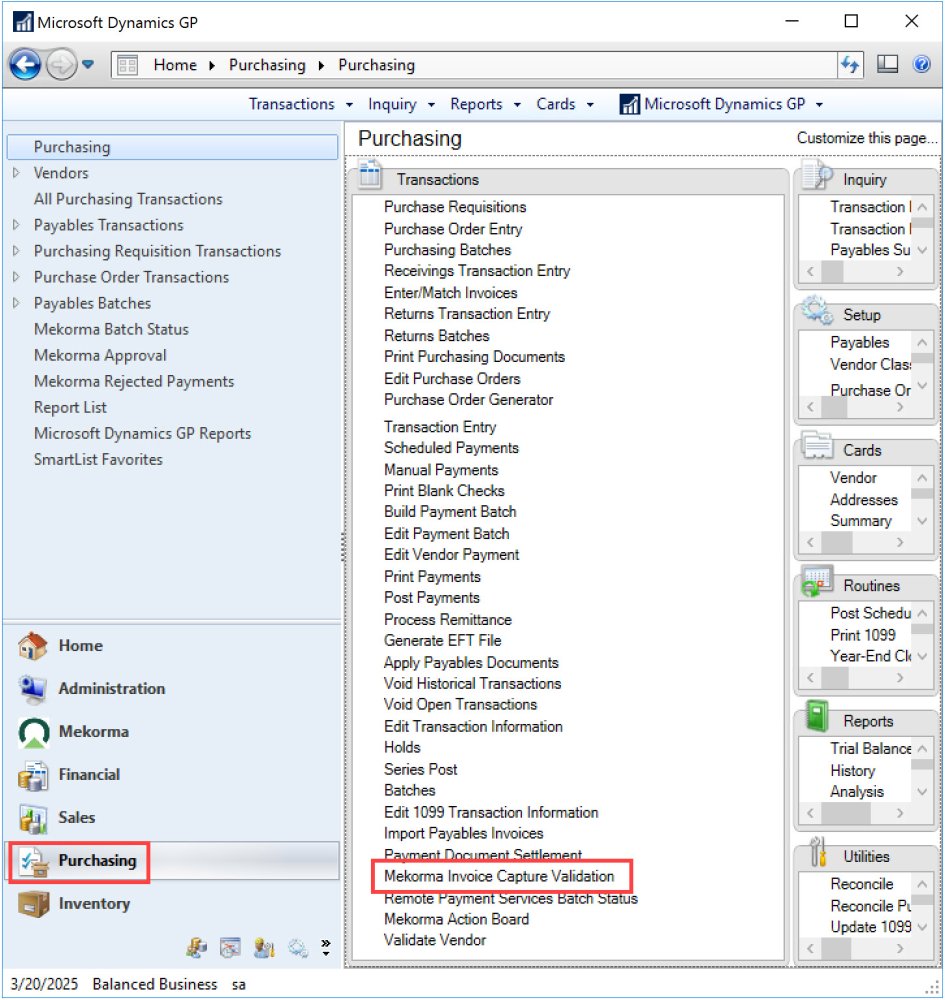The height and width of the screenshot is (1000, 945).
Task: Click the refresh icon in address bar
Action: (x=850, y=64)
